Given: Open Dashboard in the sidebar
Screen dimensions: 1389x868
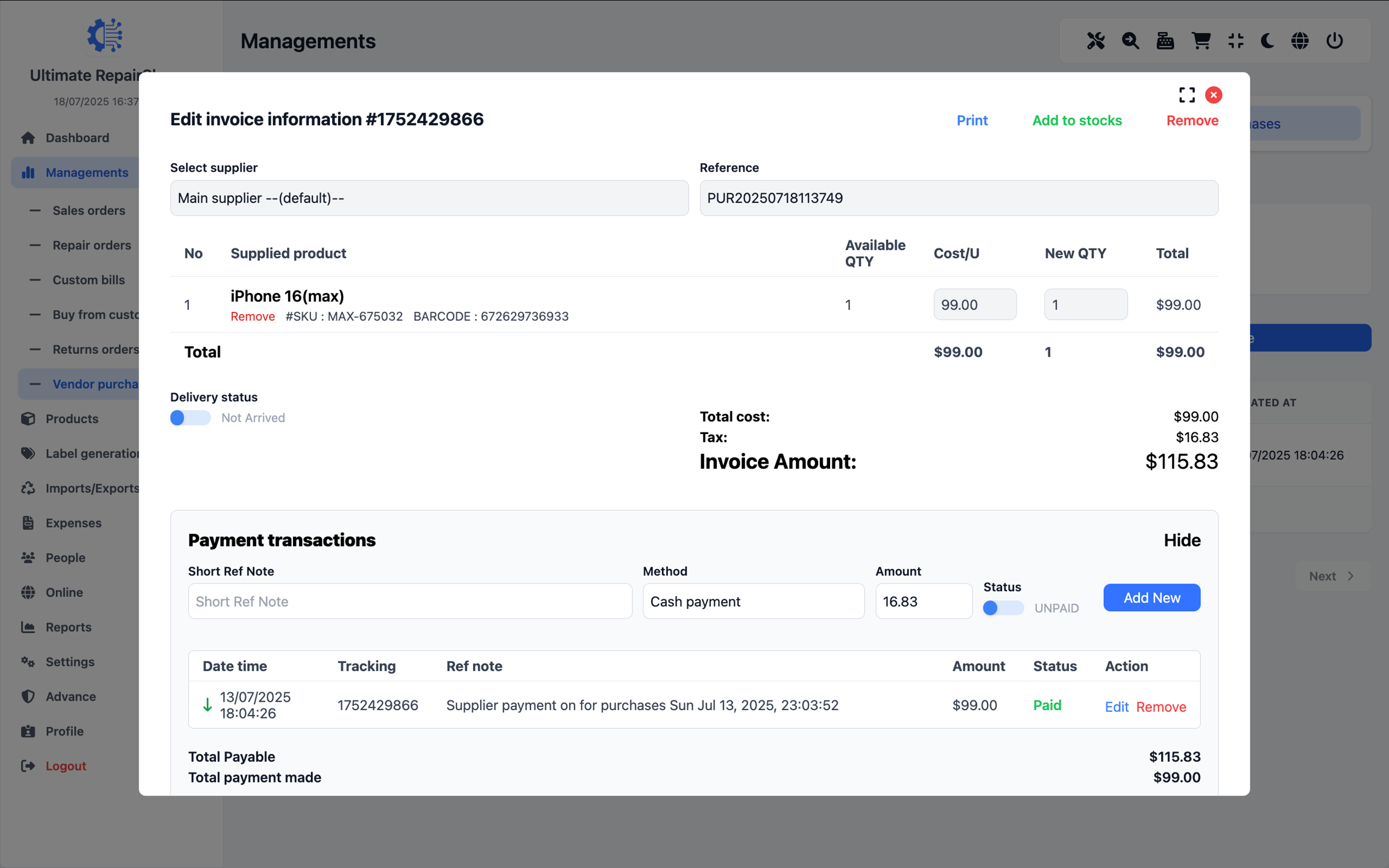Looking at the screenshot, I should 77,137.
